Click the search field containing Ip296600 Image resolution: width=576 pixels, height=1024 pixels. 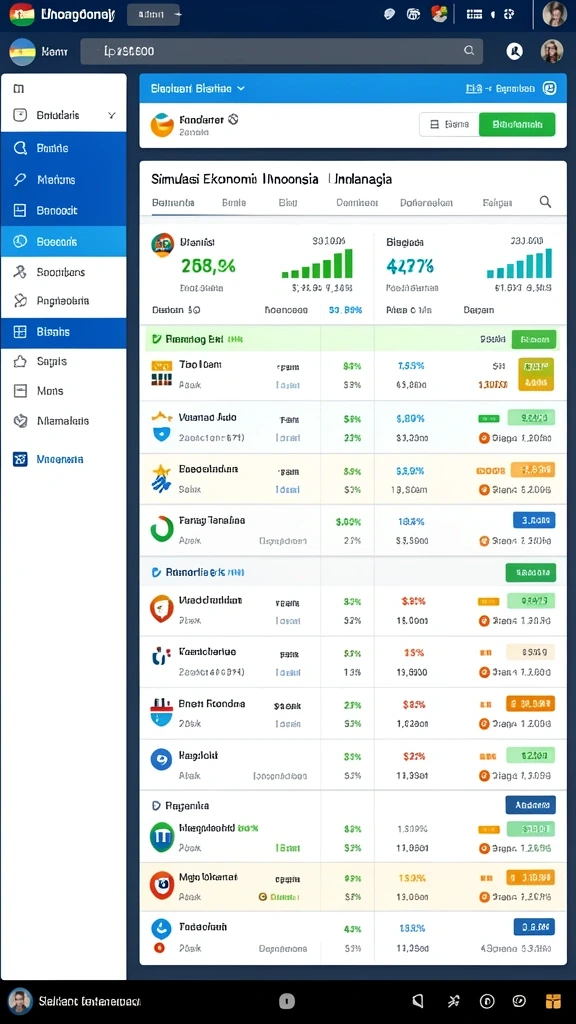(x=281, y=51)
